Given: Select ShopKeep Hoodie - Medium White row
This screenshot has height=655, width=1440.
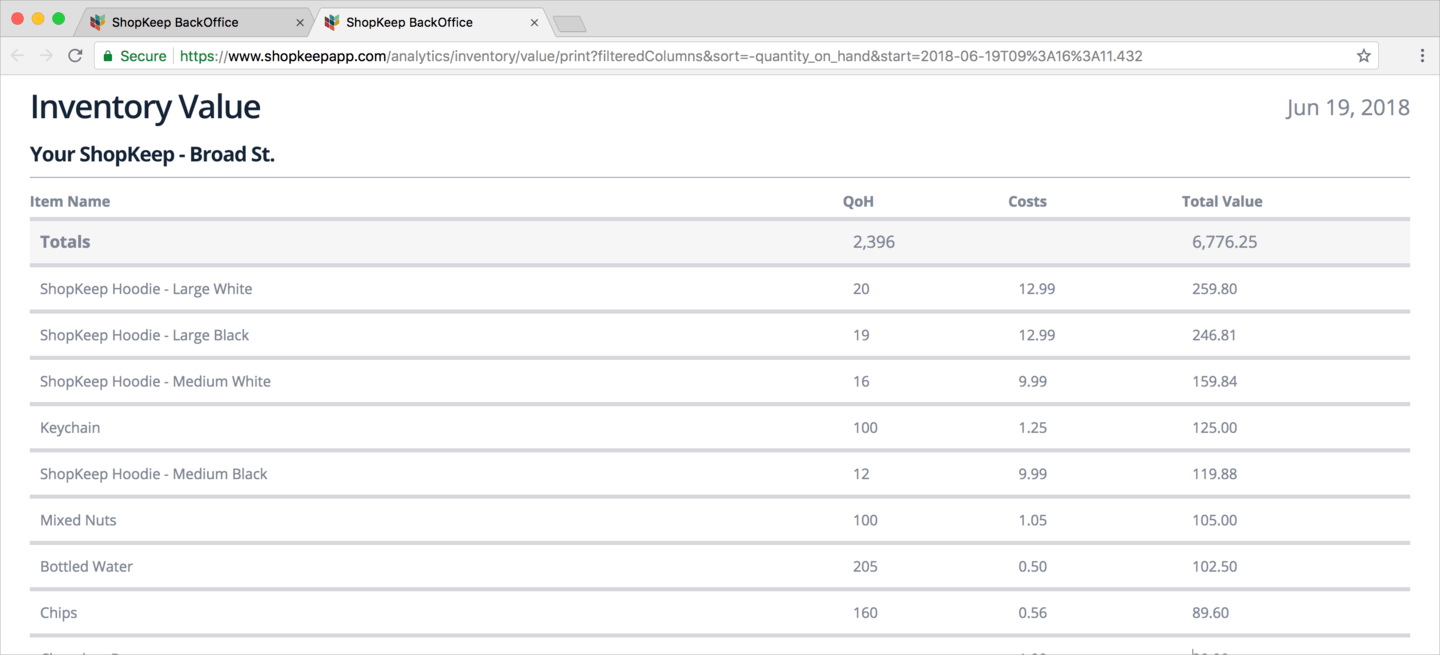Looking at the screenshot, I should [x=720, y=381].
